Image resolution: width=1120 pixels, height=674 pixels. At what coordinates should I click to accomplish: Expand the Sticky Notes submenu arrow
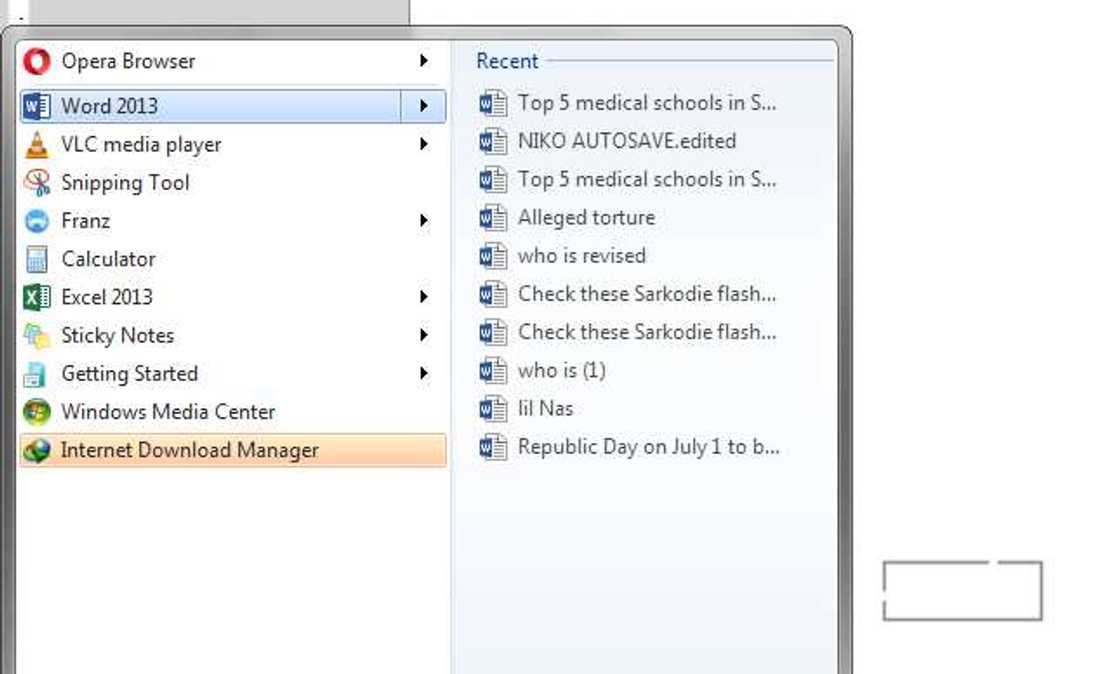(424, 335)
